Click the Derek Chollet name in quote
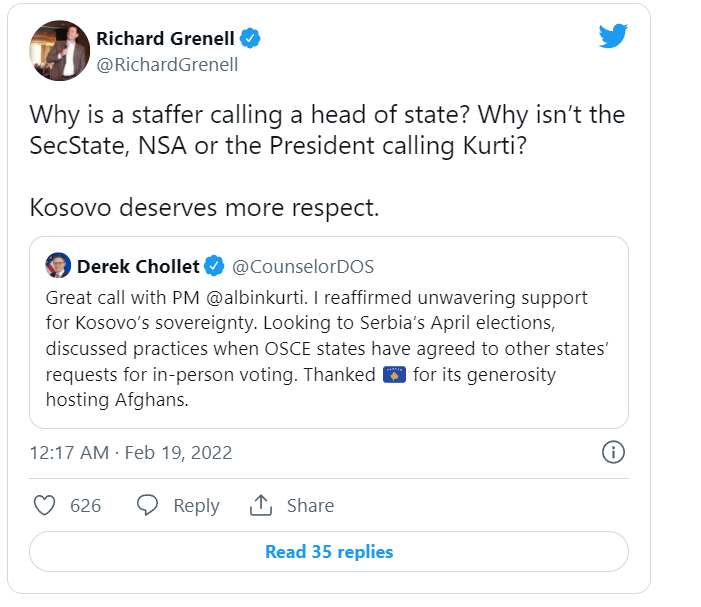701x607 pixels. [138, 266]
